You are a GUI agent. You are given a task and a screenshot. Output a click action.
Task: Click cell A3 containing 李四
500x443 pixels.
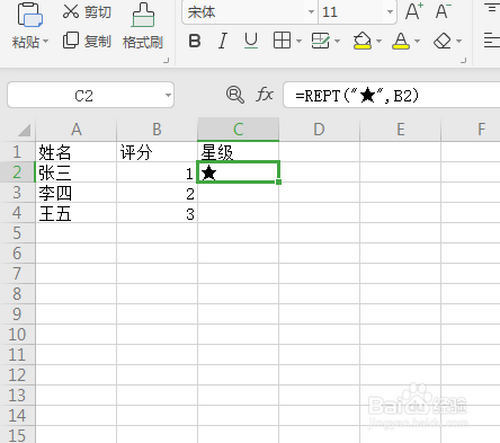pyautogui.click(x=76, y=193)
